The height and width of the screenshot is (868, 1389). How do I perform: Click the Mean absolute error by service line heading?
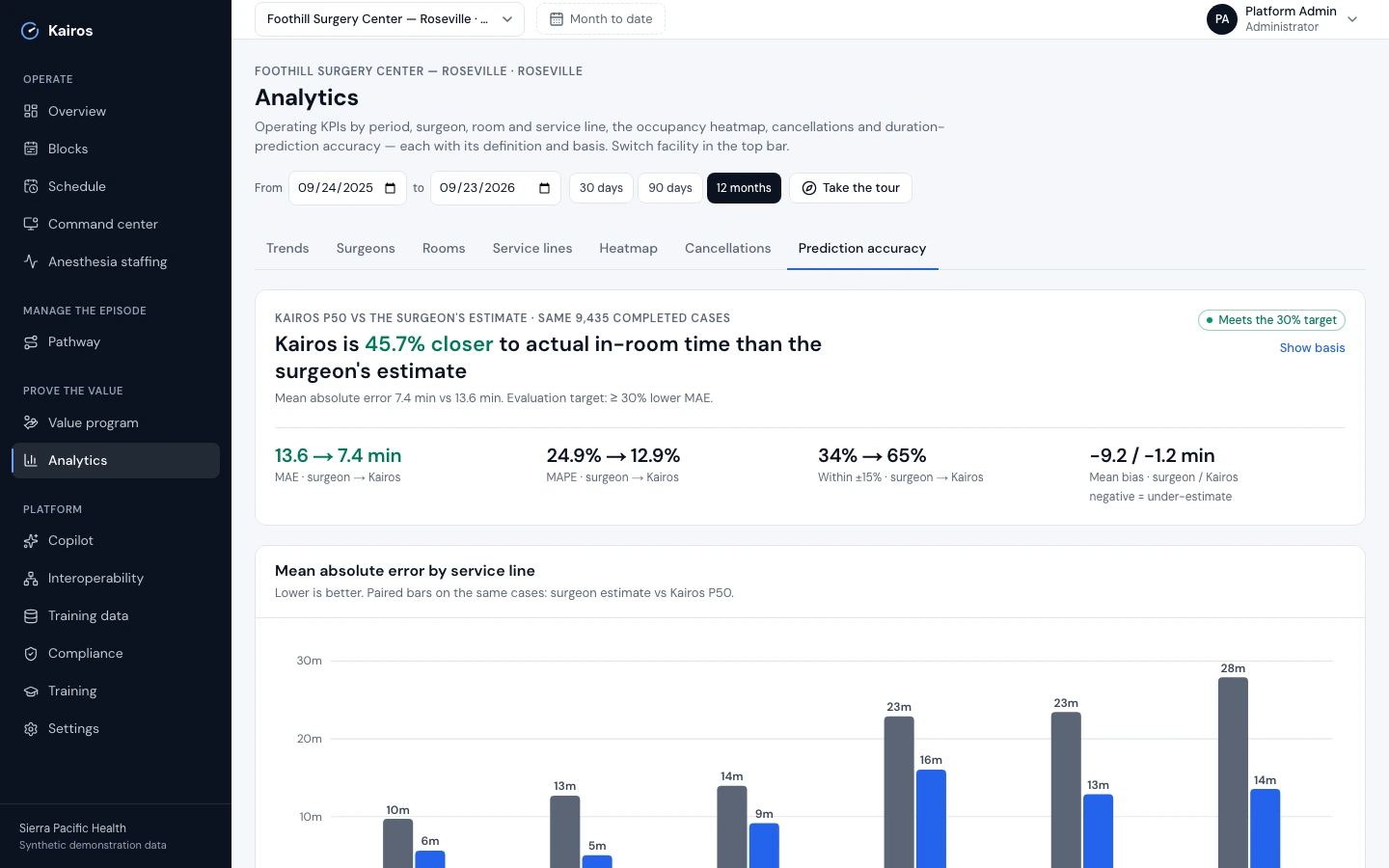(405, 571)
